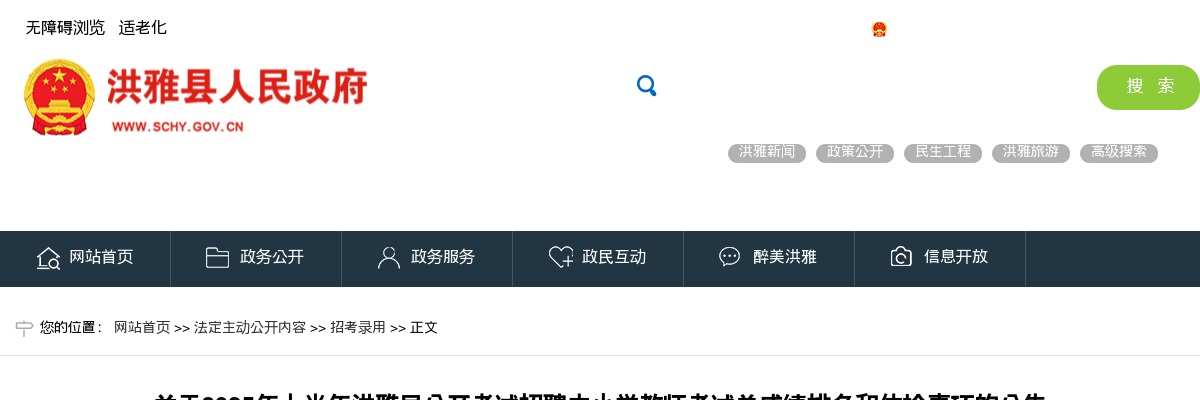The width and height of the screenshot is (1200, 400).
Task: Open 高级搜索 advanced search link
Action: (1119, 153)
